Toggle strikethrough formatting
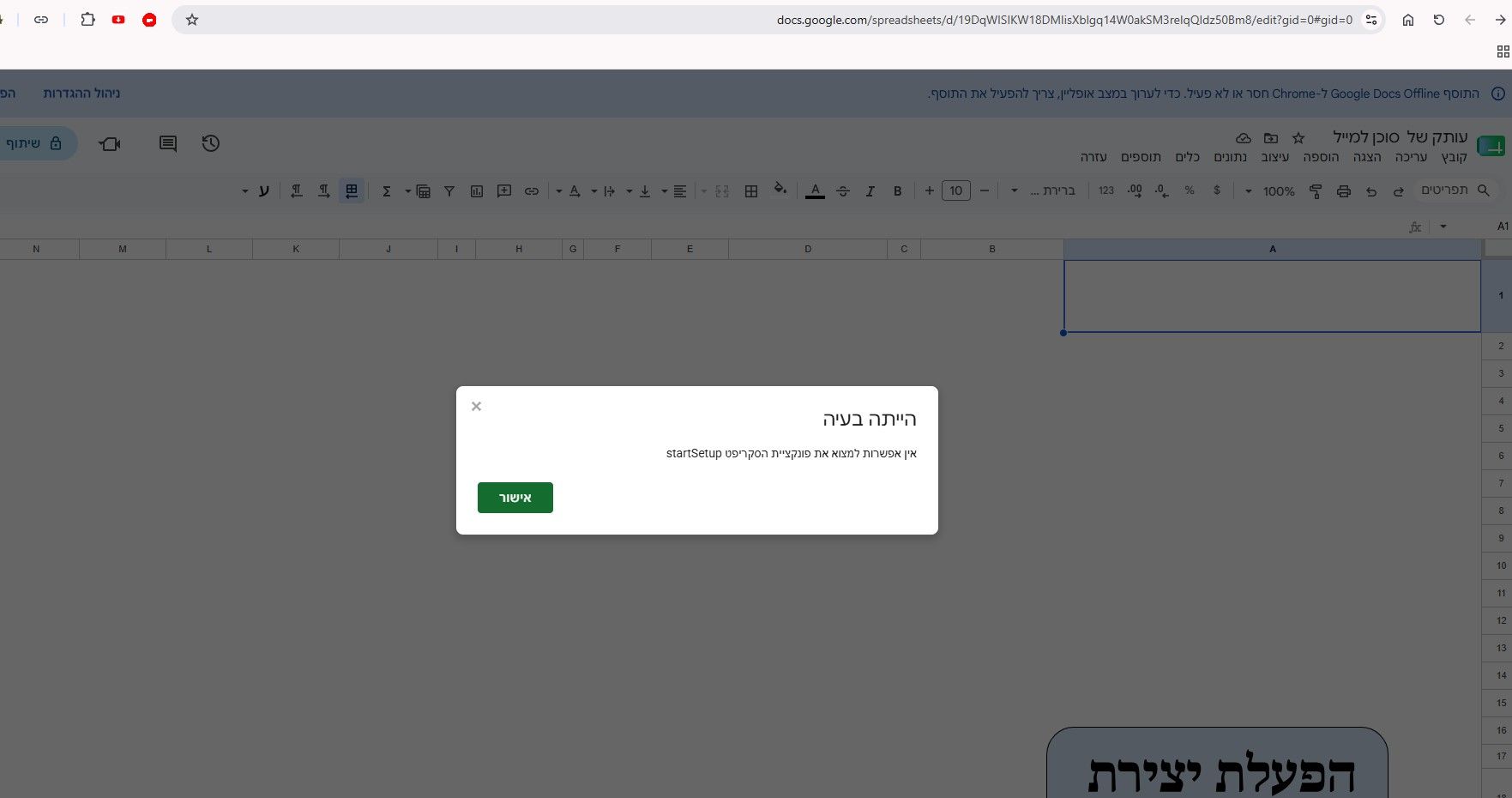 pyautogui.click(x=843, y=191)
